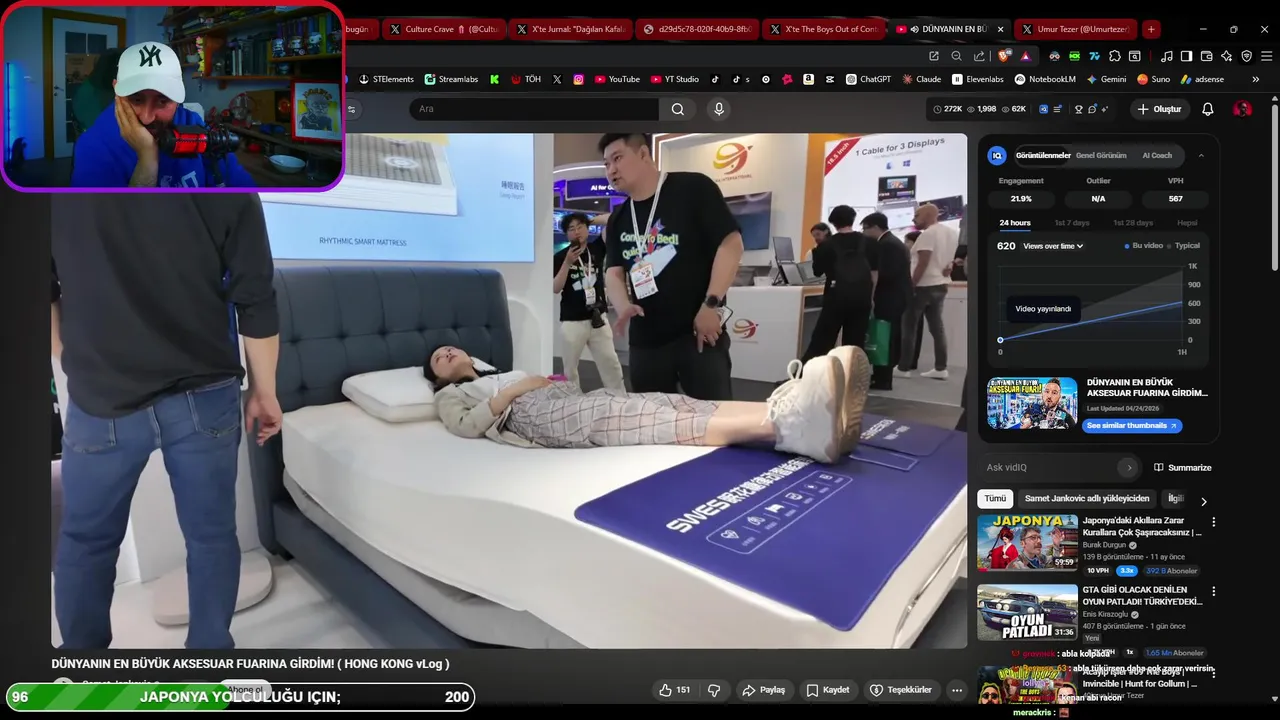Viewport: 1280px width, 720px height.
Task: Open the YT Studio bookmark
Action: tap(675, 79)
